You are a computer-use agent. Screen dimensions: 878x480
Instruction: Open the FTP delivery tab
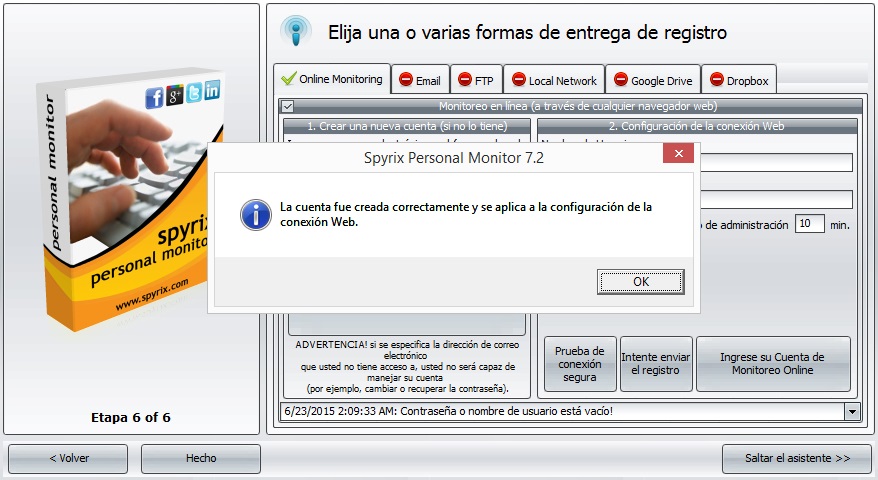[x=476, y=80]
